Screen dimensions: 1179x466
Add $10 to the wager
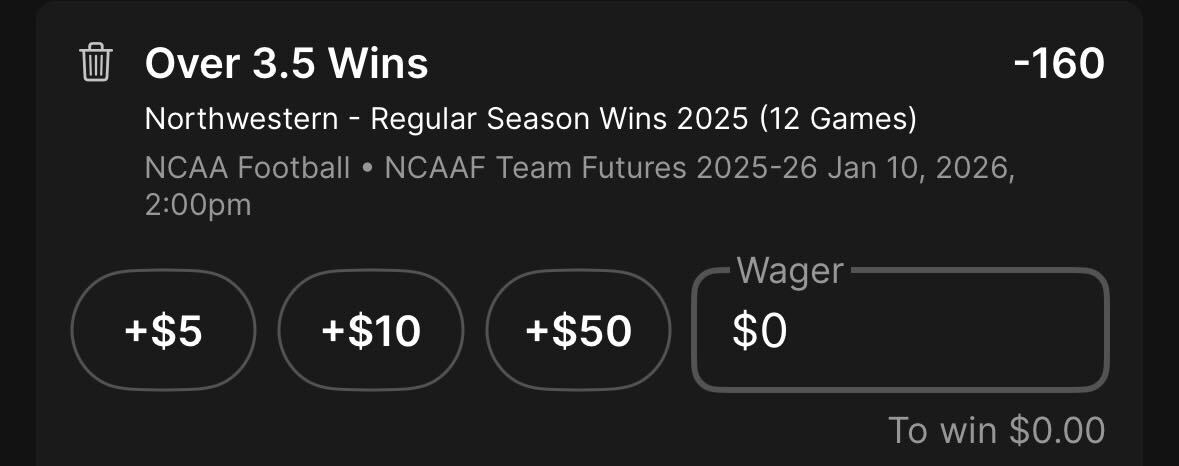(371, 330)
